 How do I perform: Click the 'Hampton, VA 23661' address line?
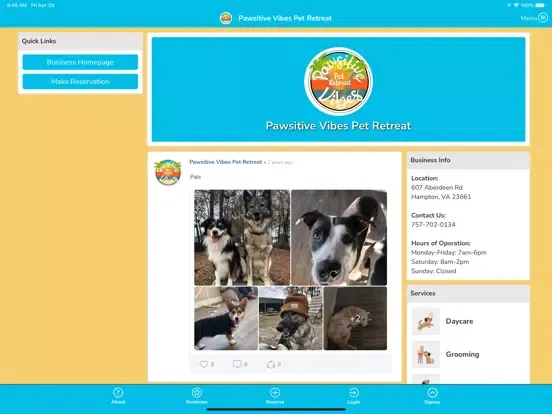tap(441, 197)
